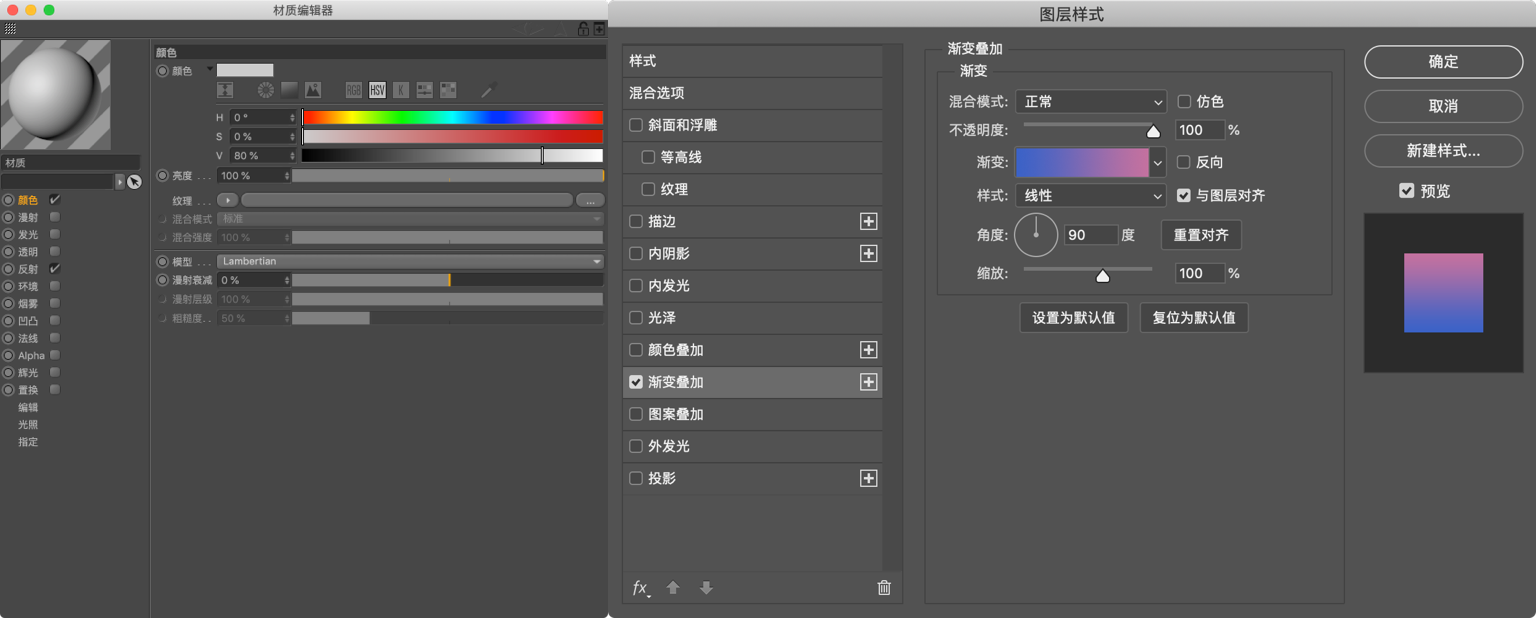1536x618 pixels.
Task: Click the 确定 button
Action: [1443, 62]
